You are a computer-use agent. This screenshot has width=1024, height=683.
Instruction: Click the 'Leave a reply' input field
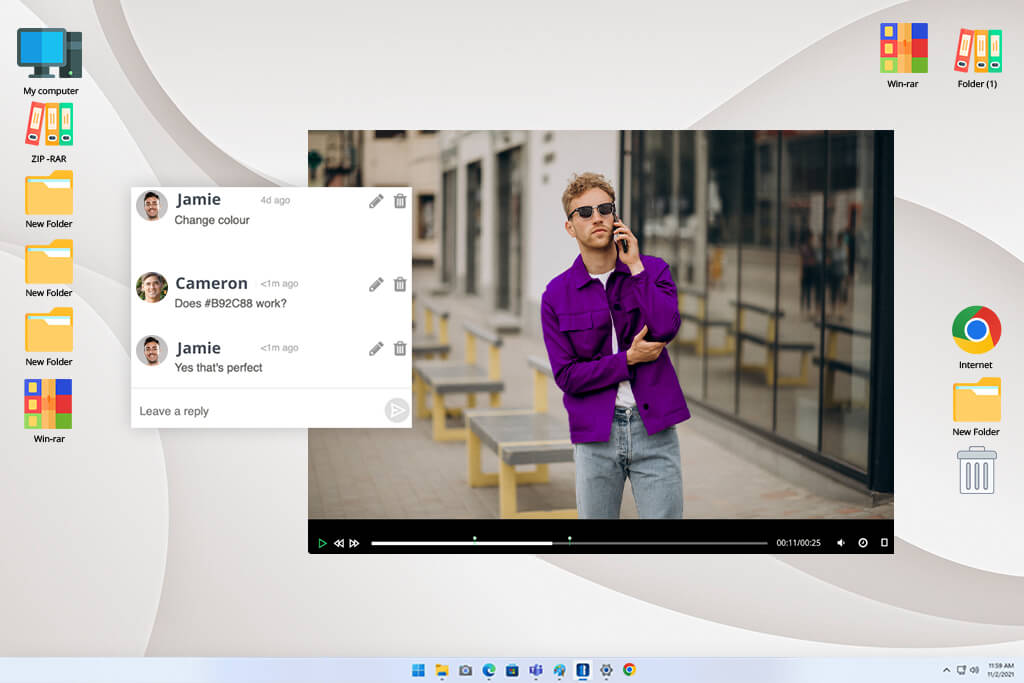pyautogui.click(x=258, y=411)
